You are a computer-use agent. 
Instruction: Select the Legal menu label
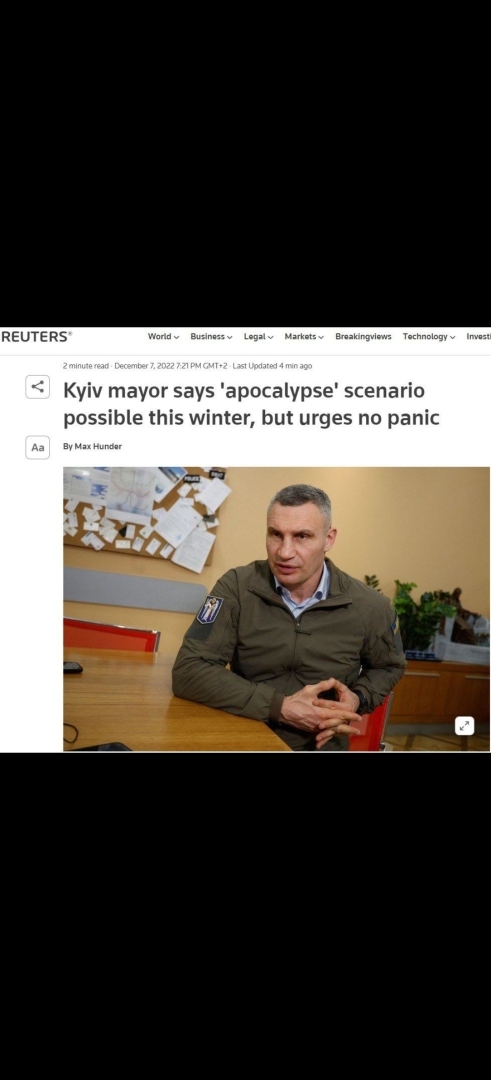coord(254,337)
